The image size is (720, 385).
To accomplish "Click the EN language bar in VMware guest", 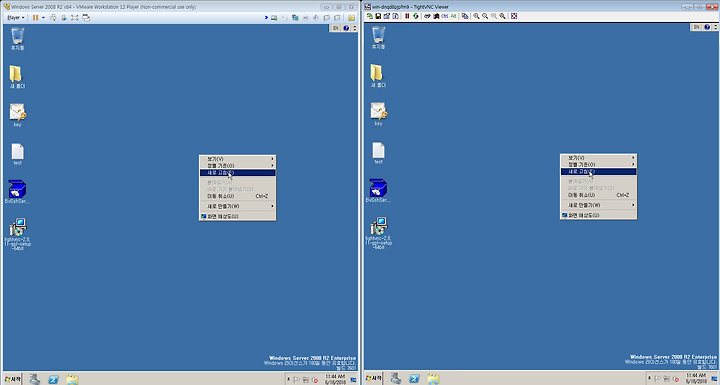I will 335,28.
